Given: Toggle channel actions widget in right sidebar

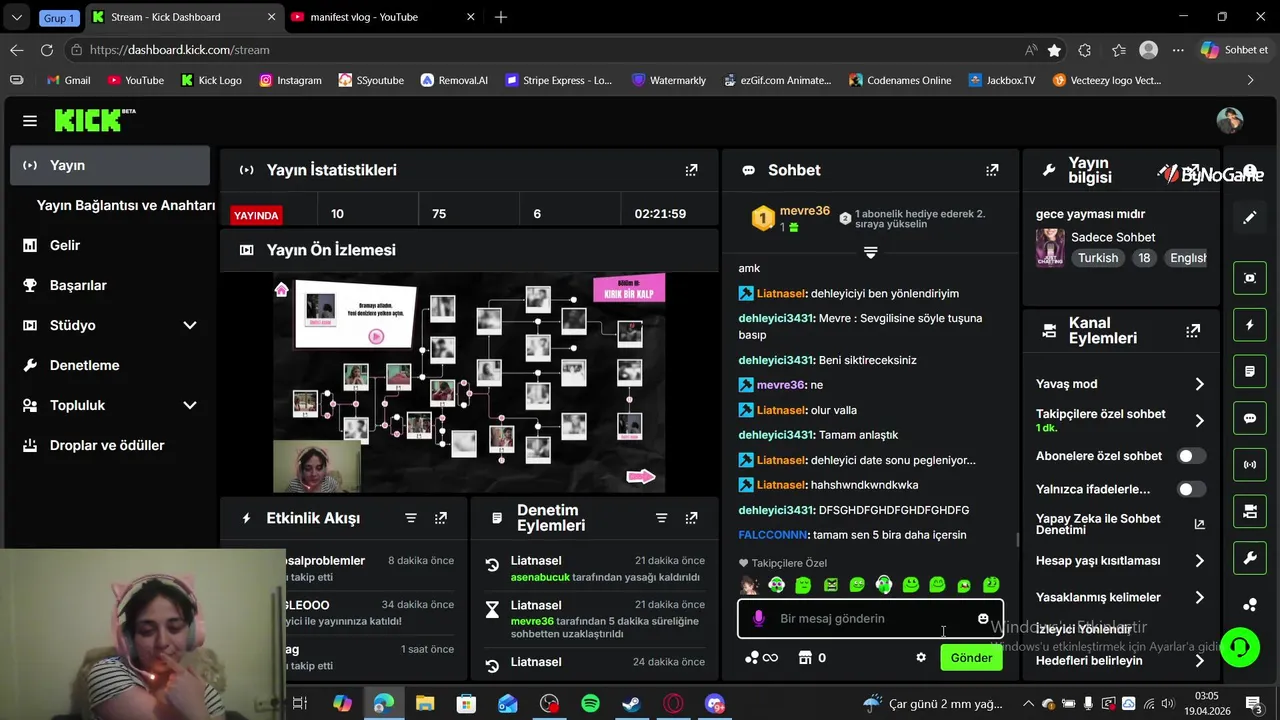Looking at the screenshot, I should (x=1250, y=512).
